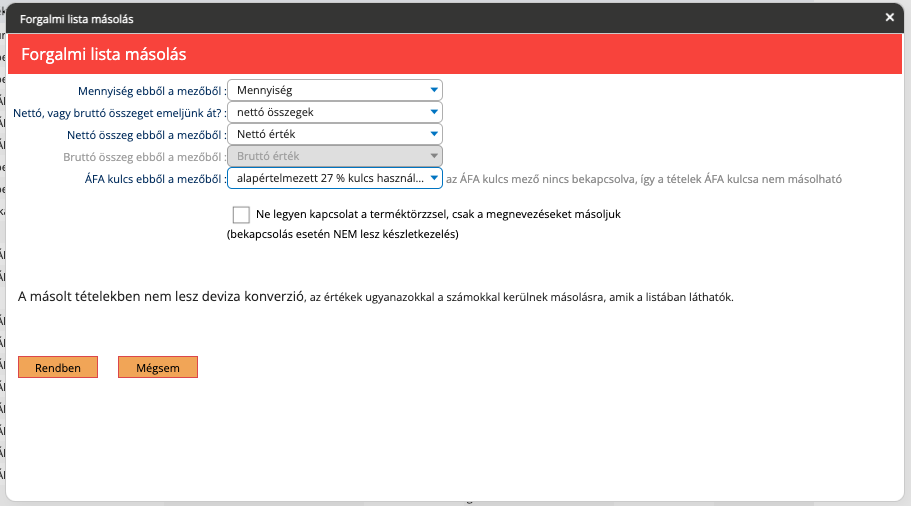Expand the Nettó érték dropdown
The width and height of the screenshot is (911, 506).
click(x=335, y=134)
